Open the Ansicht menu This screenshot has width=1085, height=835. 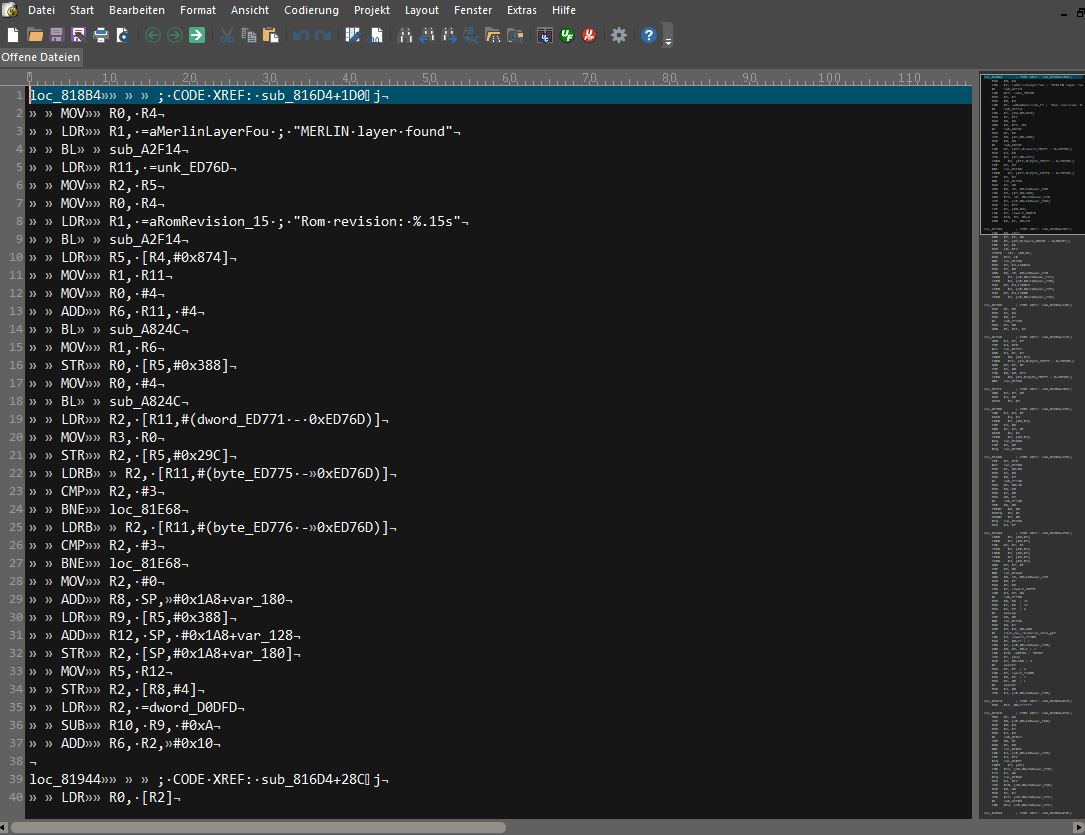tap(249, 10)
